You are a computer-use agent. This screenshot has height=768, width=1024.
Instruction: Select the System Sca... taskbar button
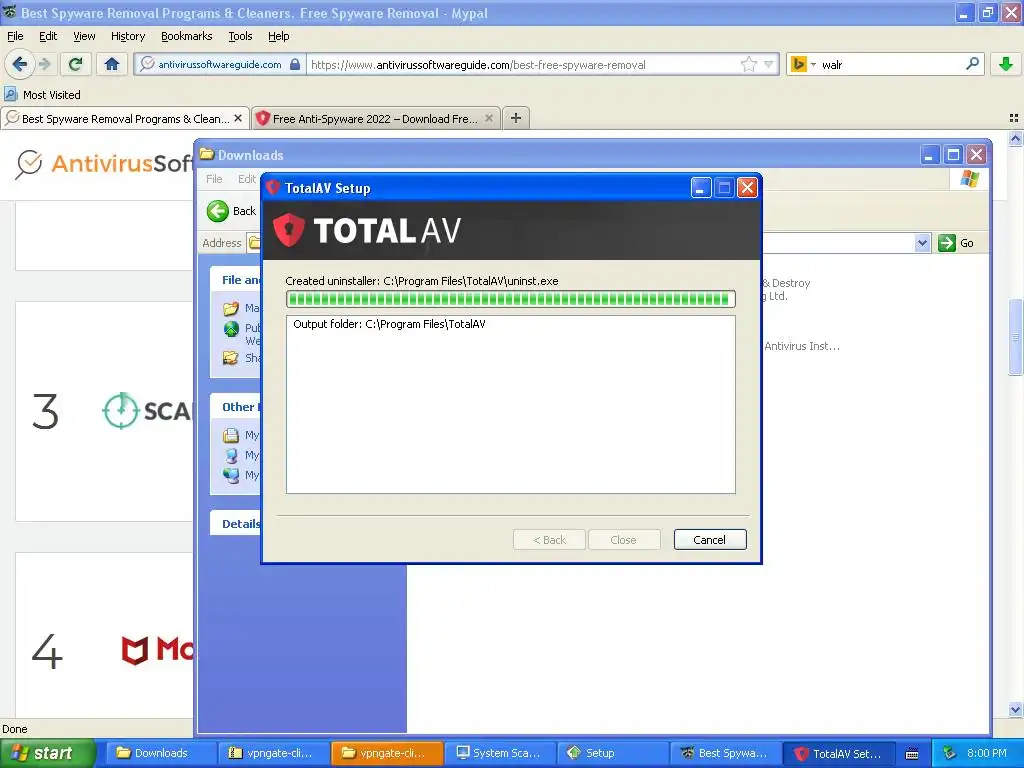(x=500, y=753)
